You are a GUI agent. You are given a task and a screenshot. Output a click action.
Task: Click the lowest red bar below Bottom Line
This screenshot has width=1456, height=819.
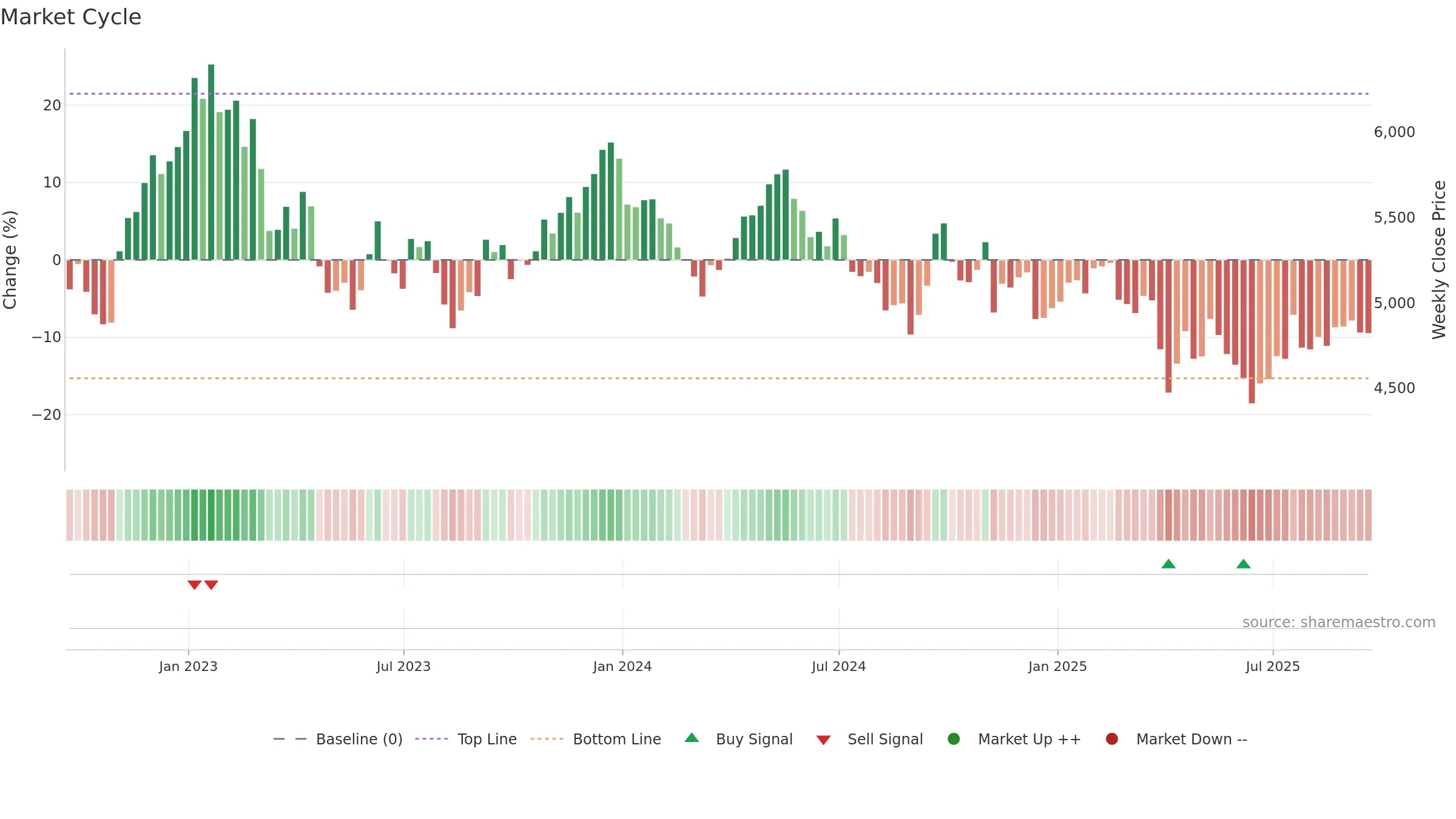1252,331
